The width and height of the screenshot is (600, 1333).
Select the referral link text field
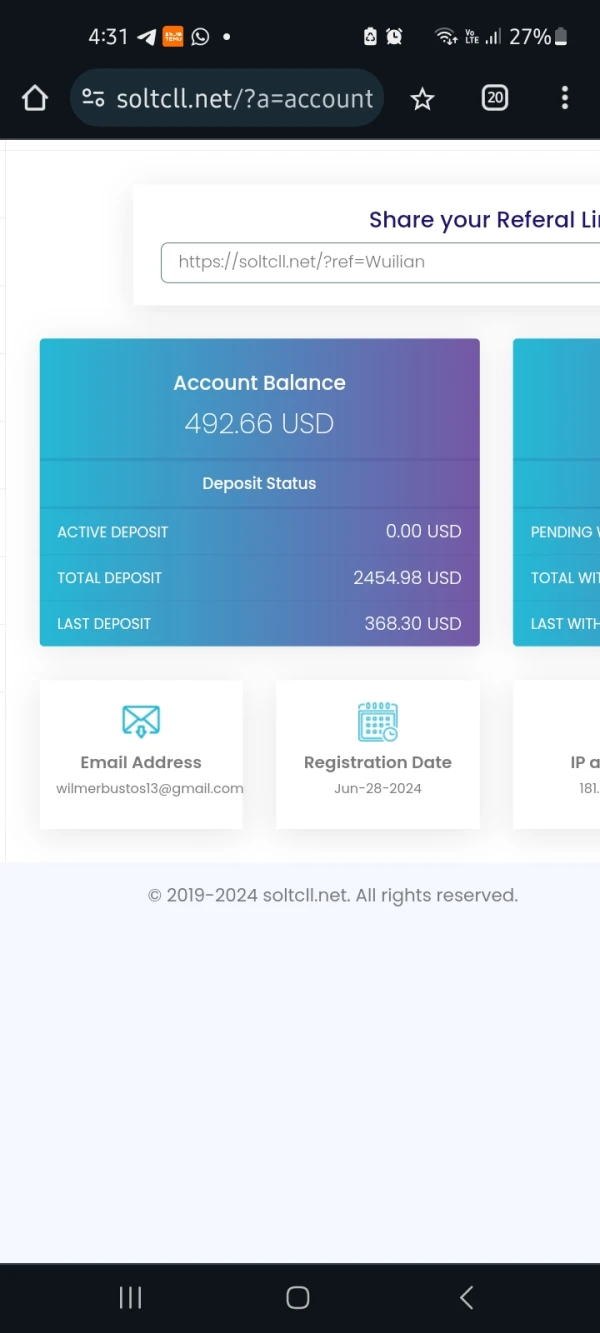(x=380, y=262)
